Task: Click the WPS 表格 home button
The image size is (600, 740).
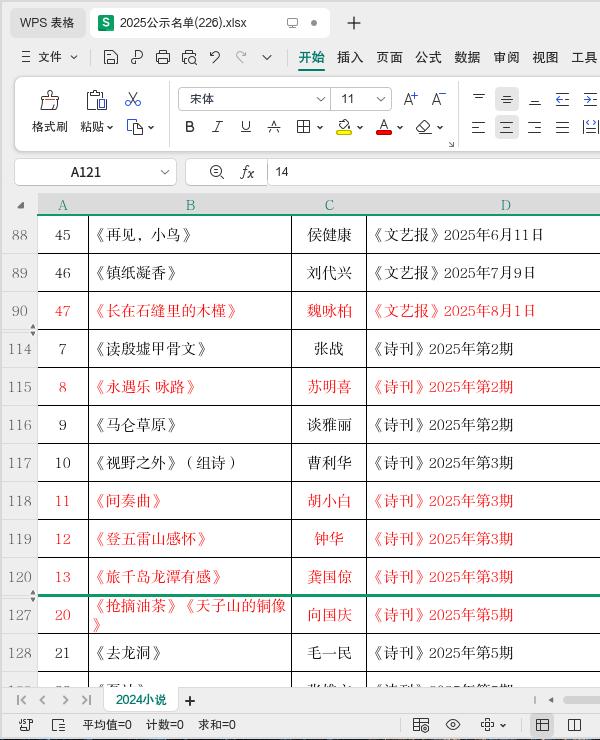Action: tap(47, 23)
